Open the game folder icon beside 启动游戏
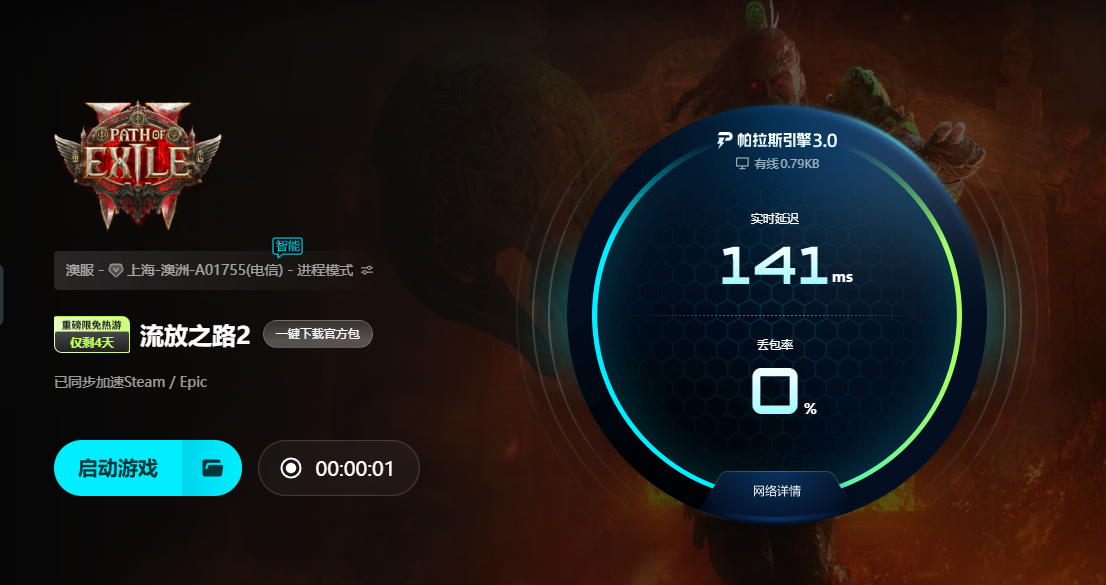1106x585 pixels. click(x=212, y=468)
